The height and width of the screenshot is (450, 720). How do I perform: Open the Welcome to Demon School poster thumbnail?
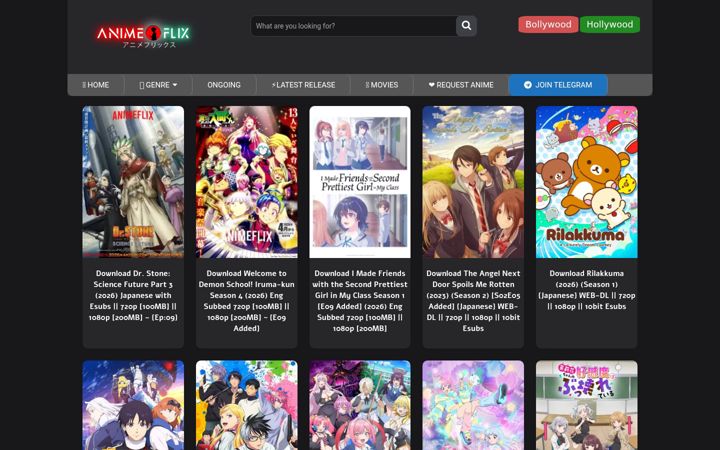tap(247, 182)
